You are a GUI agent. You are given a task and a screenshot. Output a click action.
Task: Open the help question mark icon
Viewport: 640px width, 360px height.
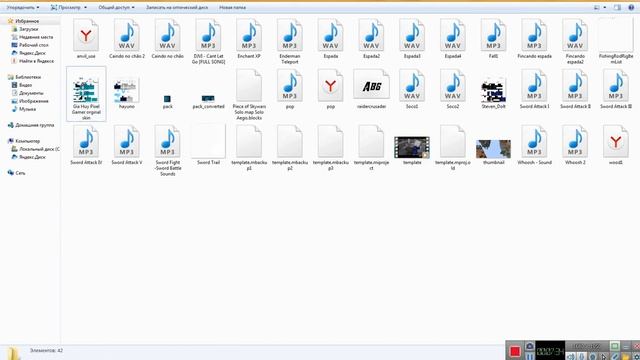(631, 7)
